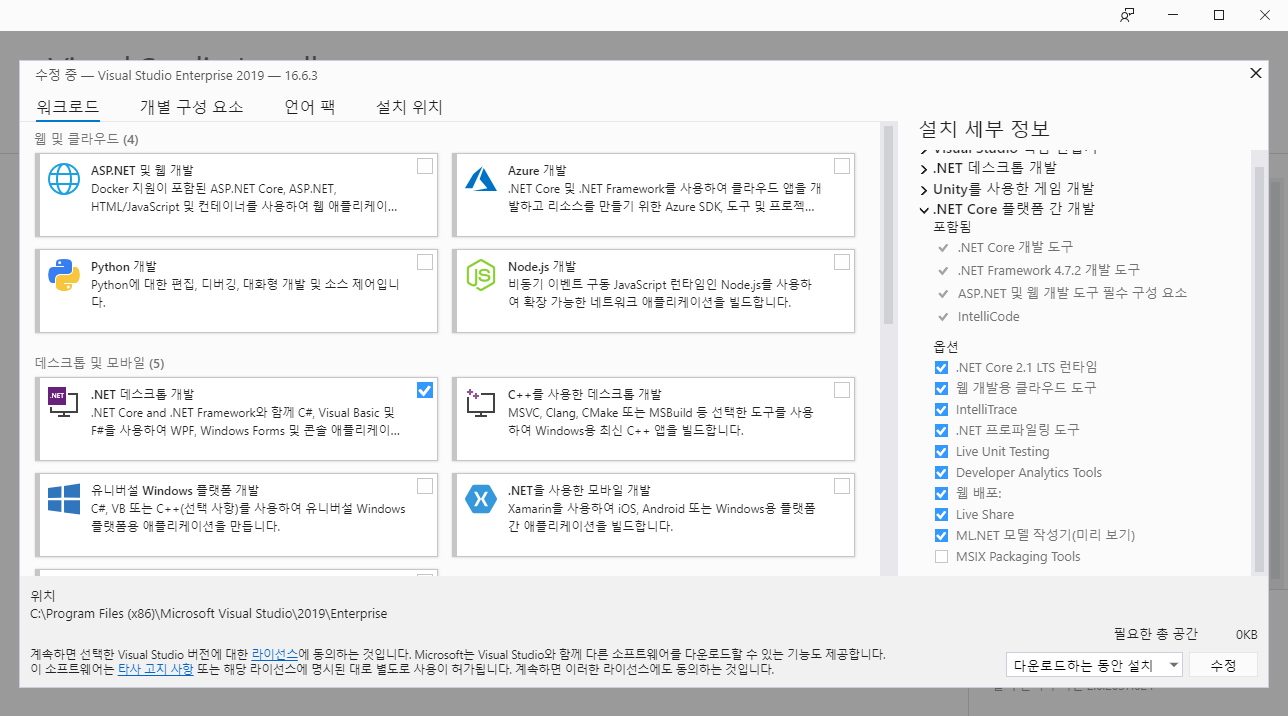Click the IntelliCode included item
The height and width of the screenshot is (716, 1288).
(988, 317)
